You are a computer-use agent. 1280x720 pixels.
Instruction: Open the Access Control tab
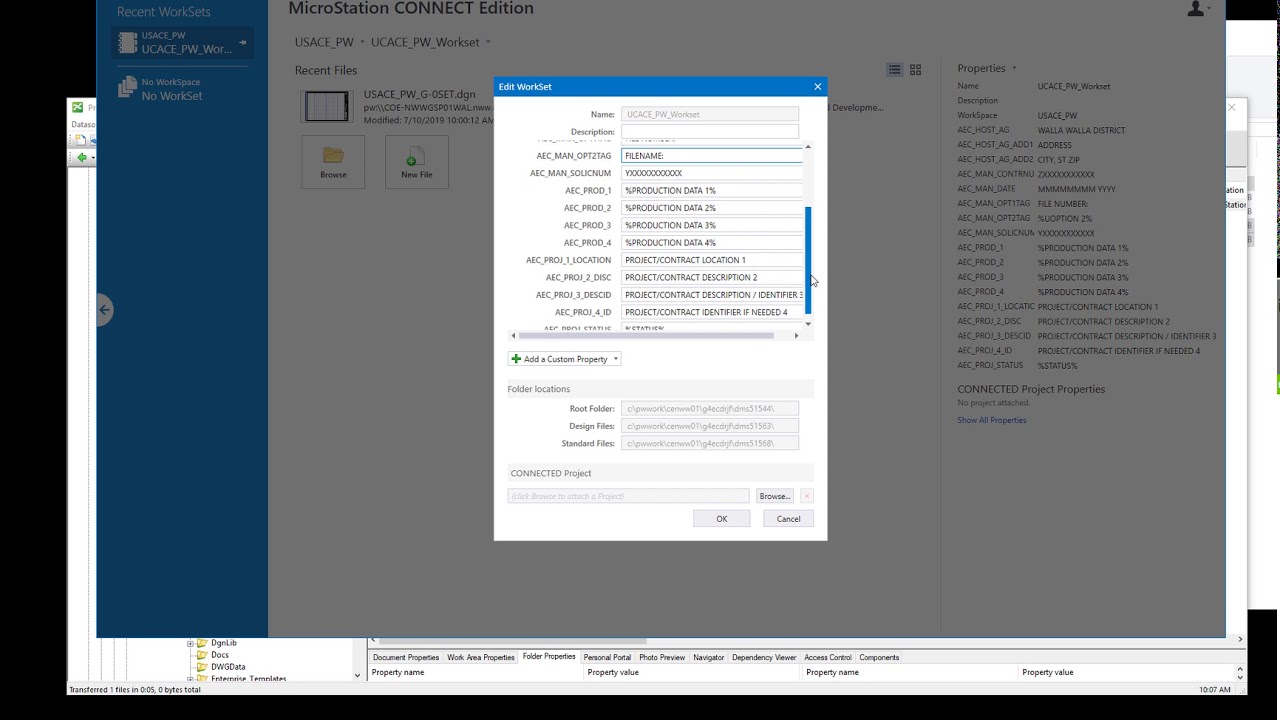pyautogui.click(x=828, y=657)
